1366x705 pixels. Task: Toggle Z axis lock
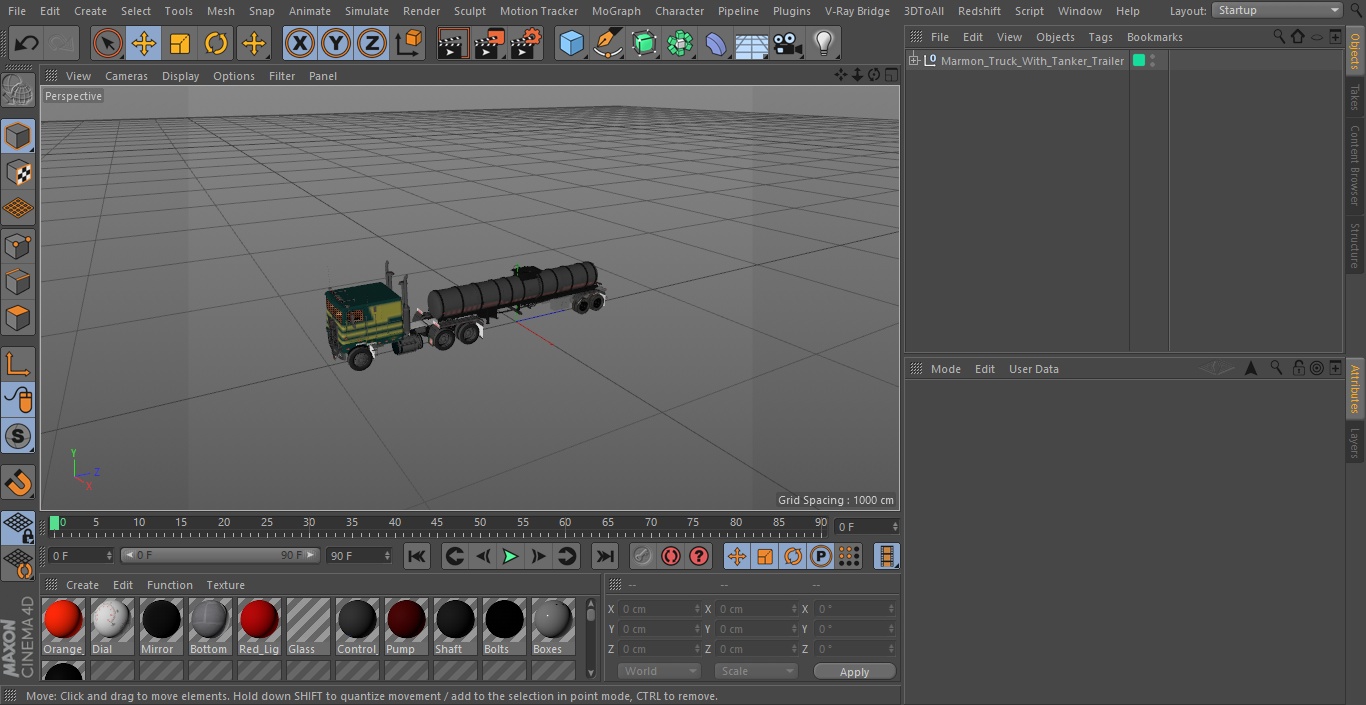click(372, 43)
